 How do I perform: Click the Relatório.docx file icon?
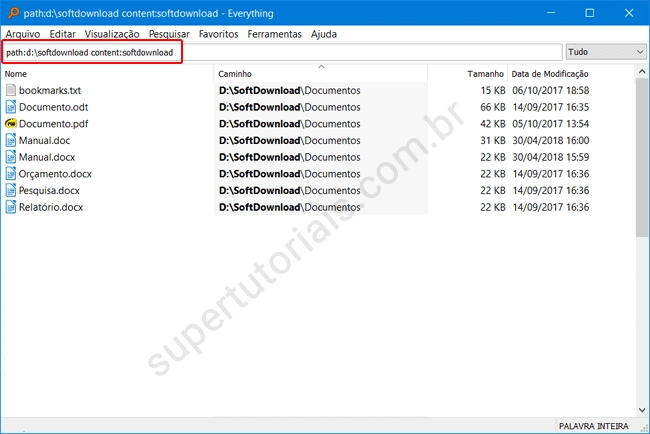click(11, 207)
